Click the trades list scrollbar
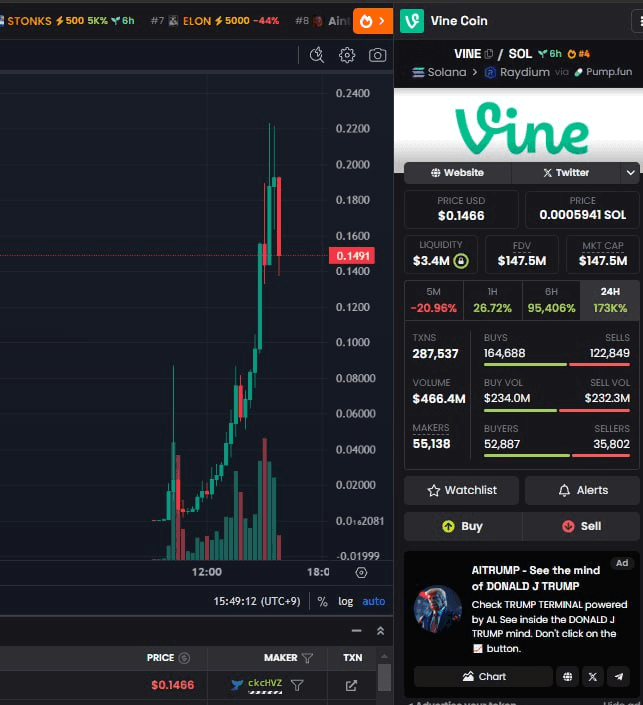Screen dimensions: 643x705 click(384, 676)
